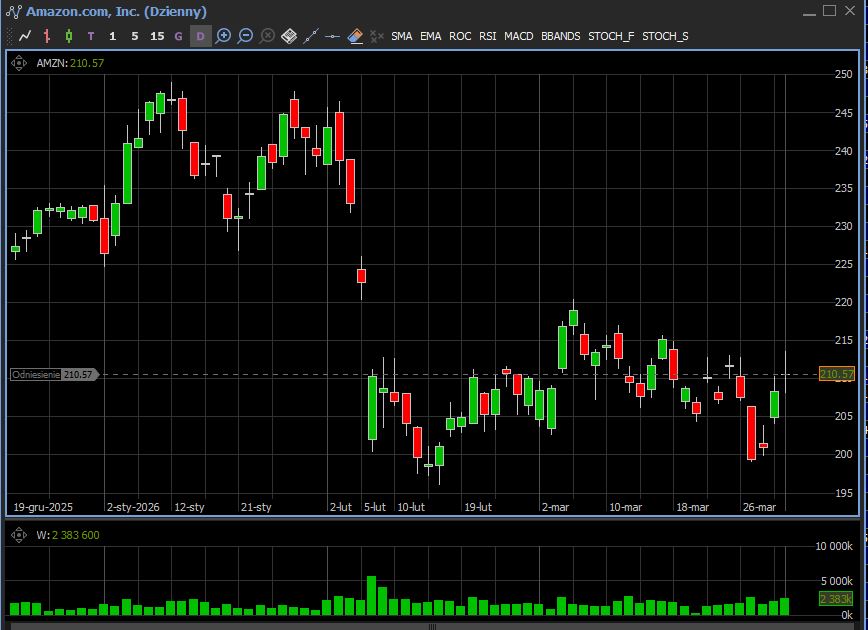
Task: Select the trend line drawing tool
Action: 311,36
